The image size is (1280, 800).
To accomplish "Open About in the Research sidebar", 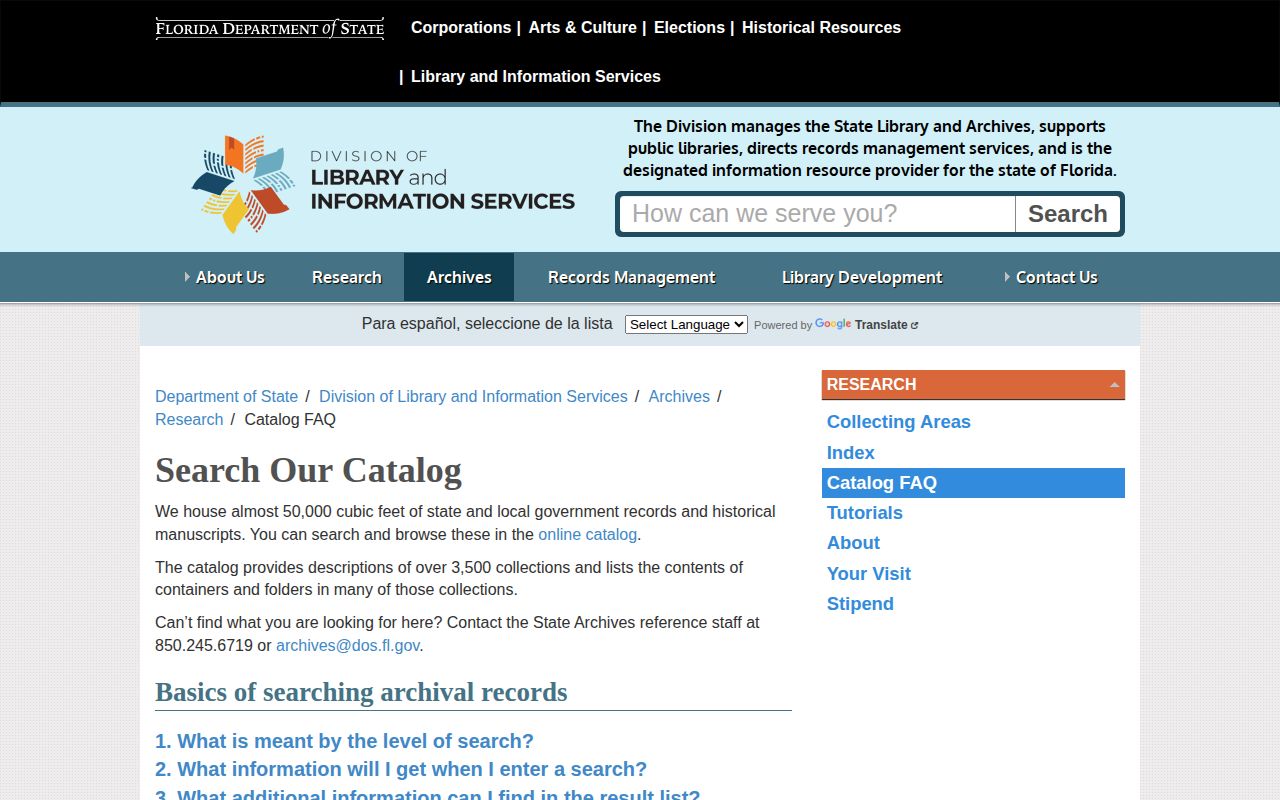I will pyautogui.click(x=853, y=543).
